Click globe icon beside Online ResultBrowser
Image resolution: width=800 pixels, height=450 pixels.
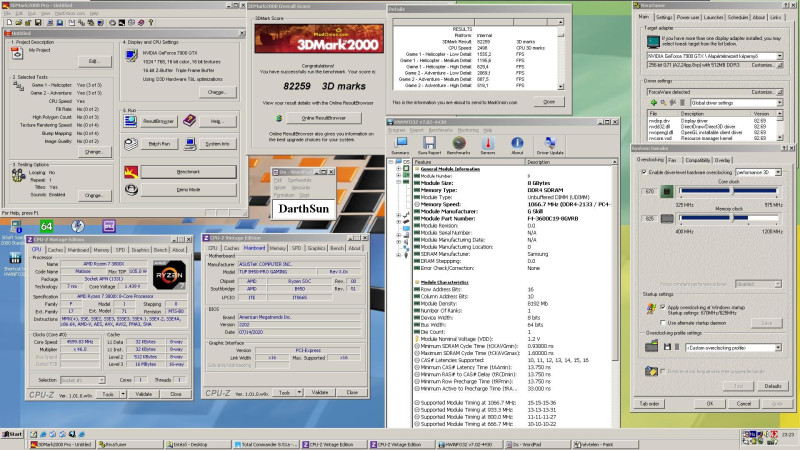click(279, 118)
